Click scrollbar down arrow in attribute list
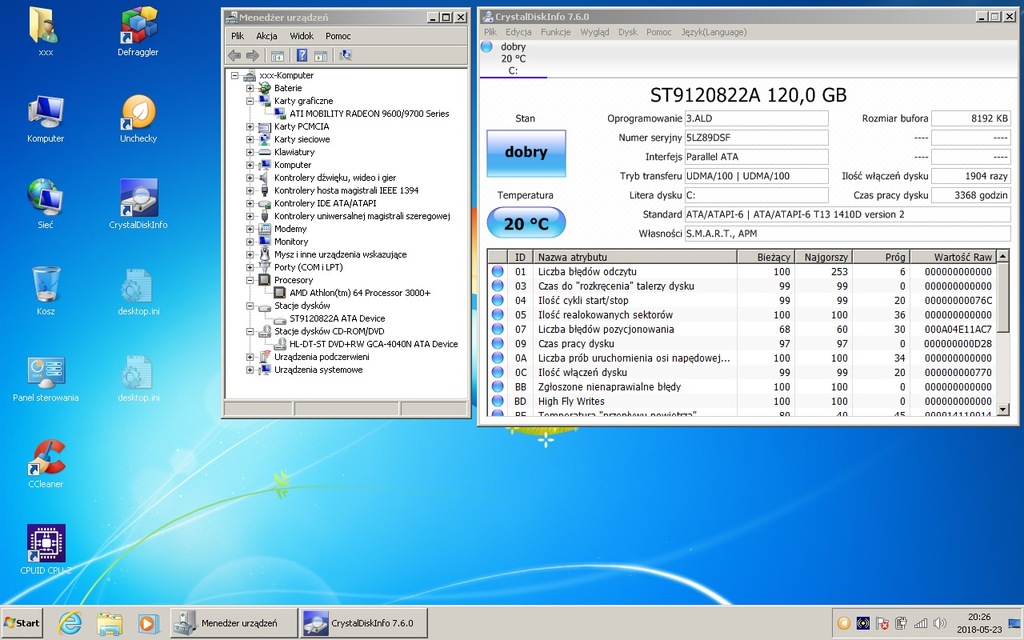Image resolution: width=1024 pixels, height=640 pixels. point(1003,409)
